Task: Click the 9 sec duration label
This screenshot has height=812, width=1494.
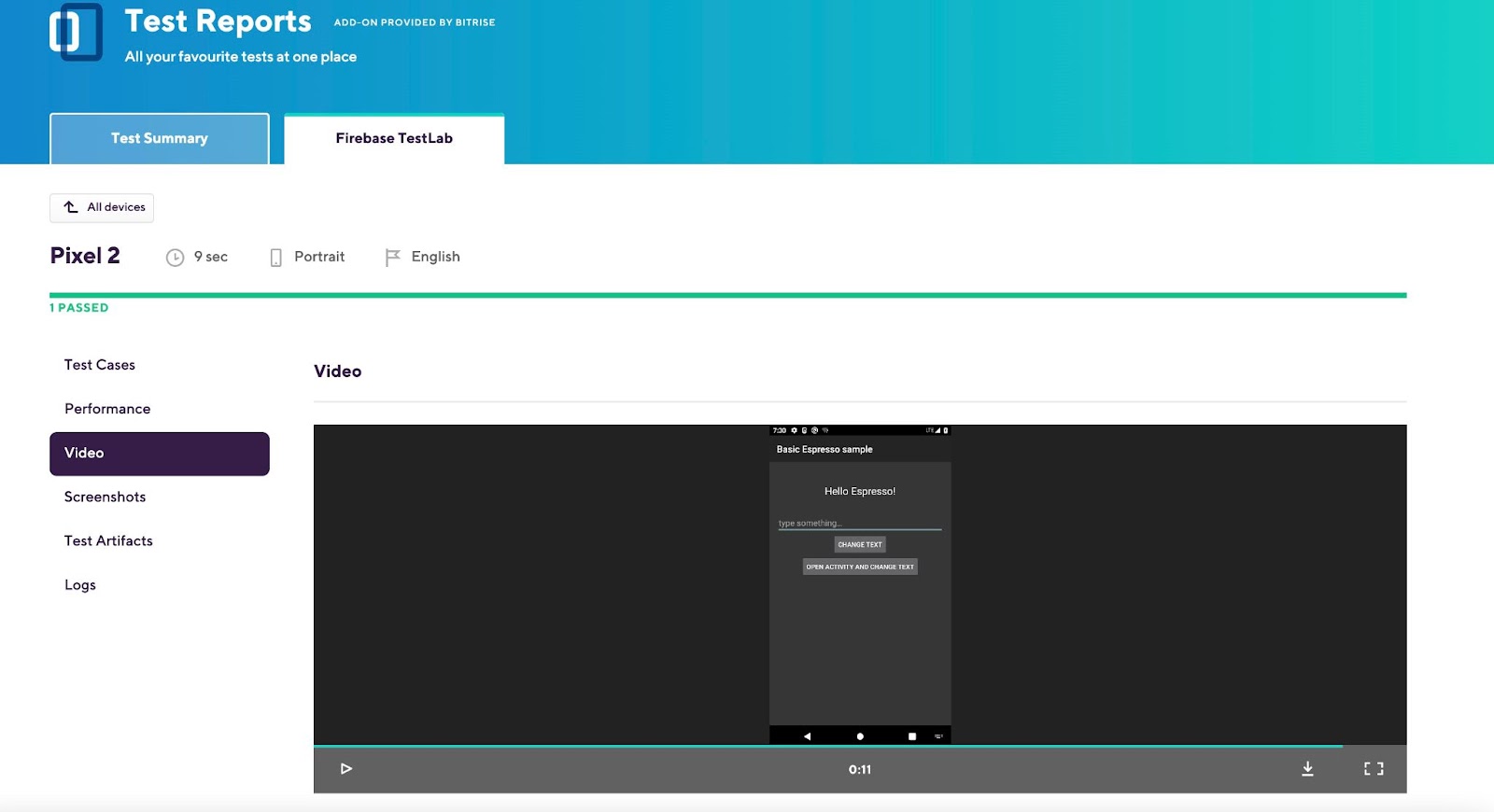Action: [211, 257]
